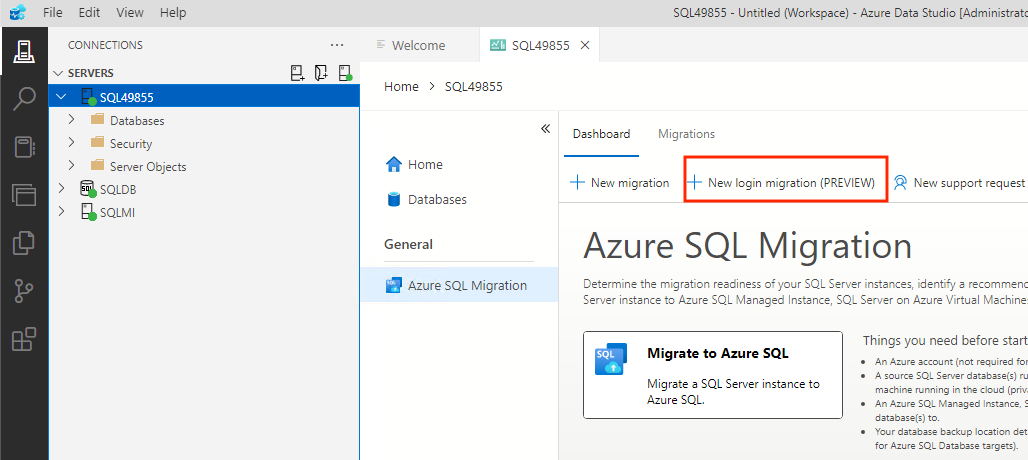
Task: Click the New support request button
Action: 959,183
